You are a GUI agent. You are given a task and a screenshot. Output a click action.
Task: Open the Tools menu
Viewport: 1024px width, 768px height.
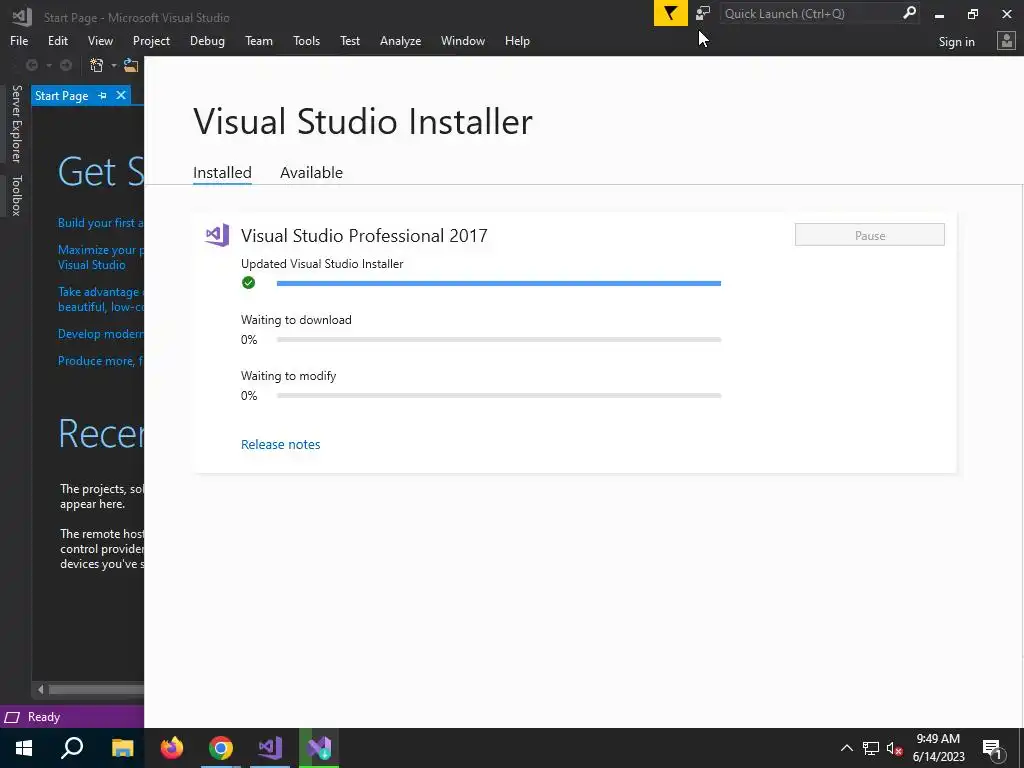[306, 40]
